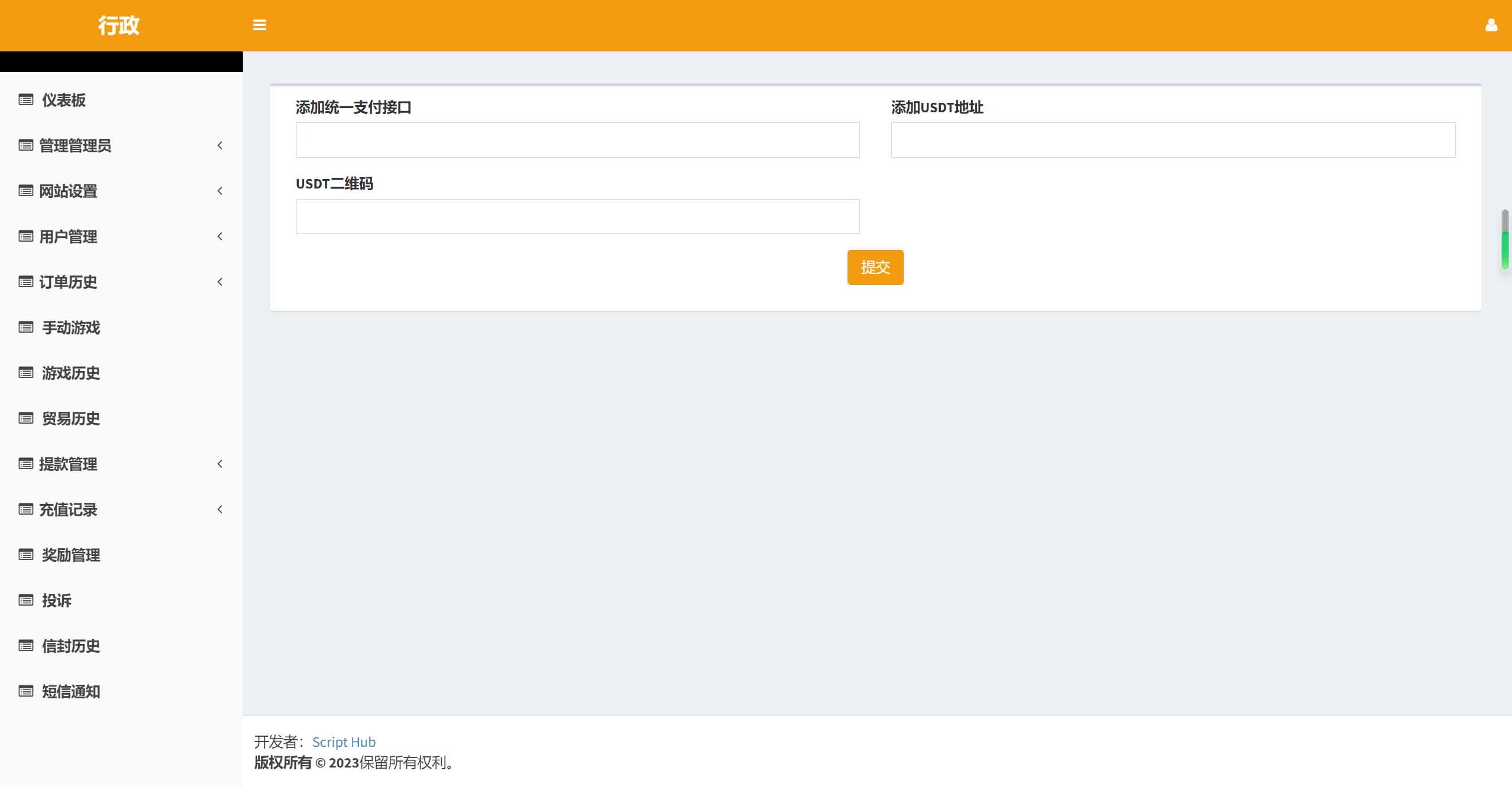Image resolution: width=1512 pixels, height=787 pixels.
Task: Click the icon beside 贸易历史
Action: [x=26, y=418]
